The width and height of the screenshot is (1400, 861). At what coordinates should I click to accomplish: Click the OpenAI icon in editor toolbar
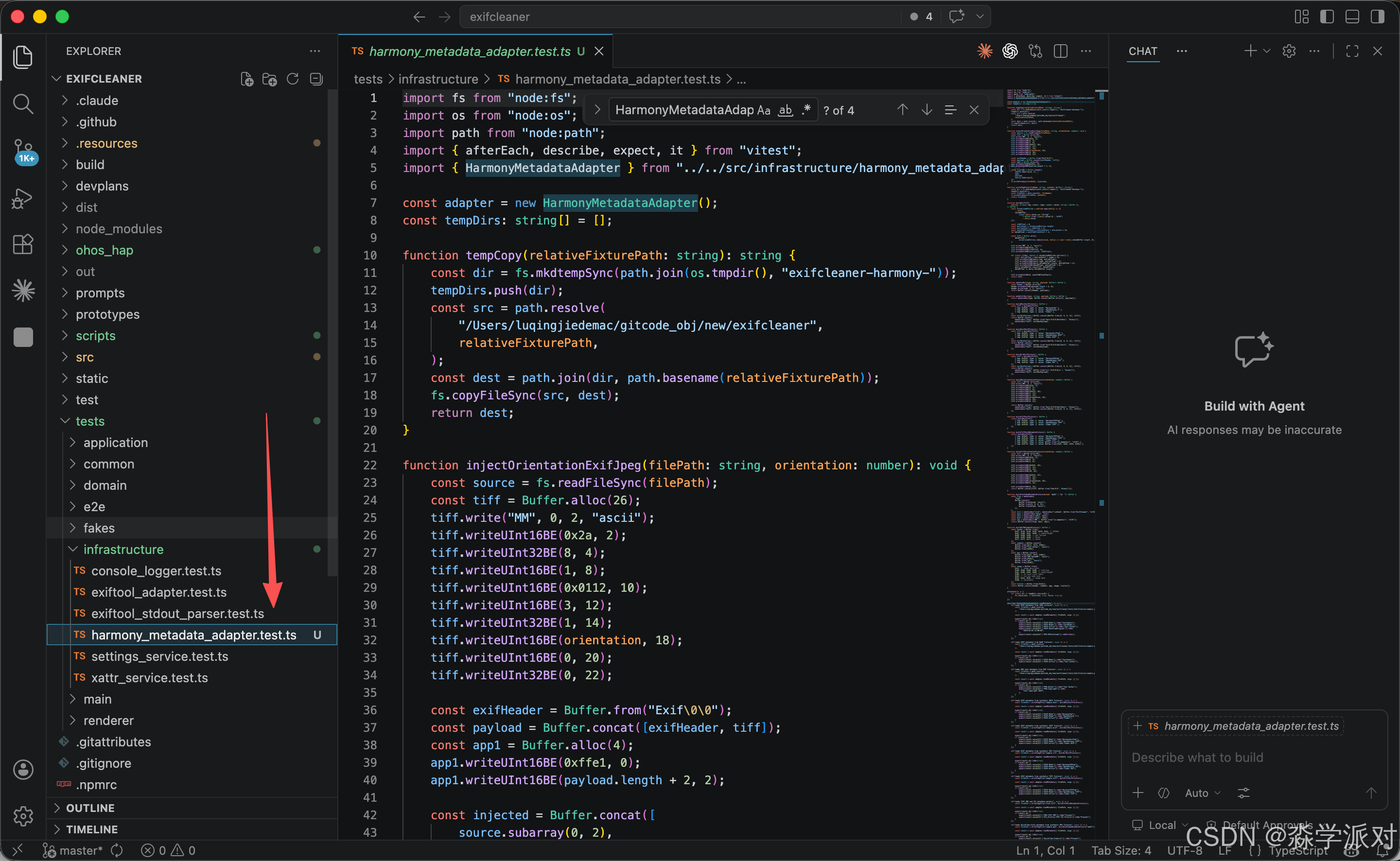1010,51
